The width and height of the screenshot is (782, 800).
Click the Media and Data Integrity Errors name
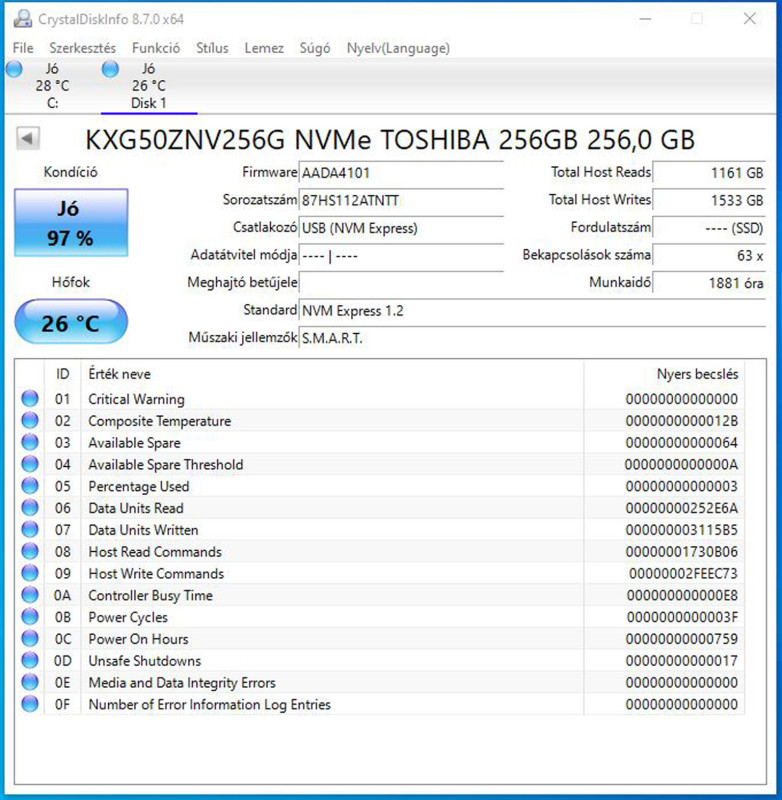point(182,683)
